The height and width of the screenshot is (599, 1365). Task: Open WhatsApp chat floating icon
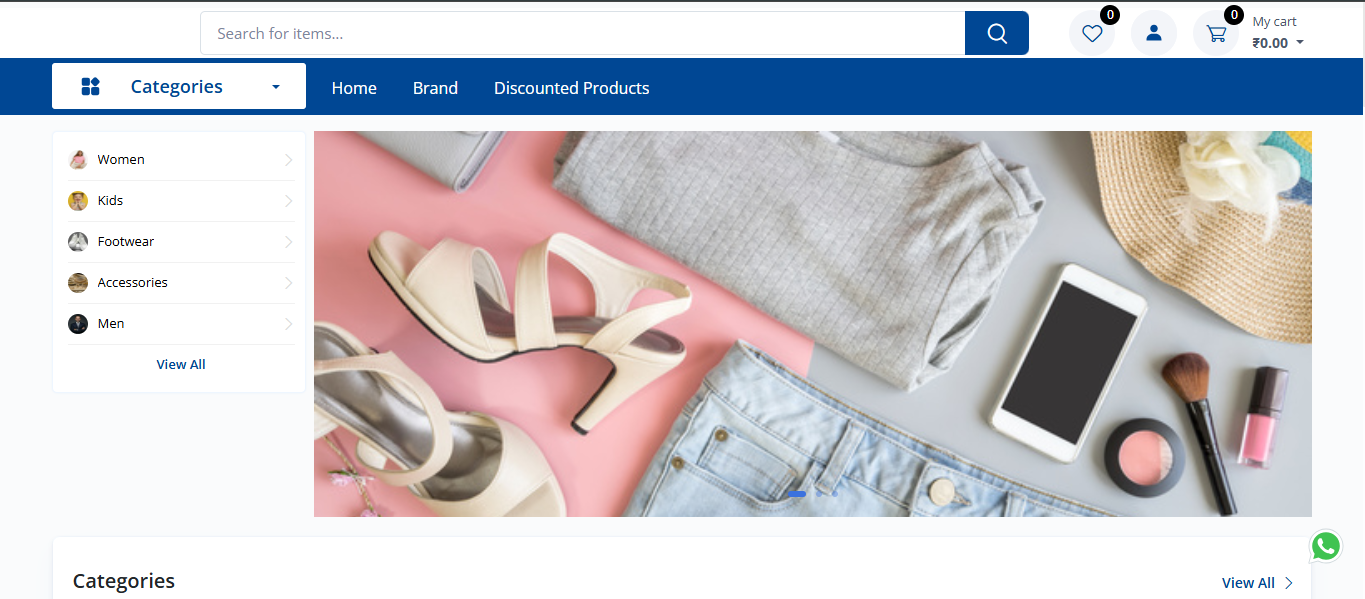coord(1326,546)
